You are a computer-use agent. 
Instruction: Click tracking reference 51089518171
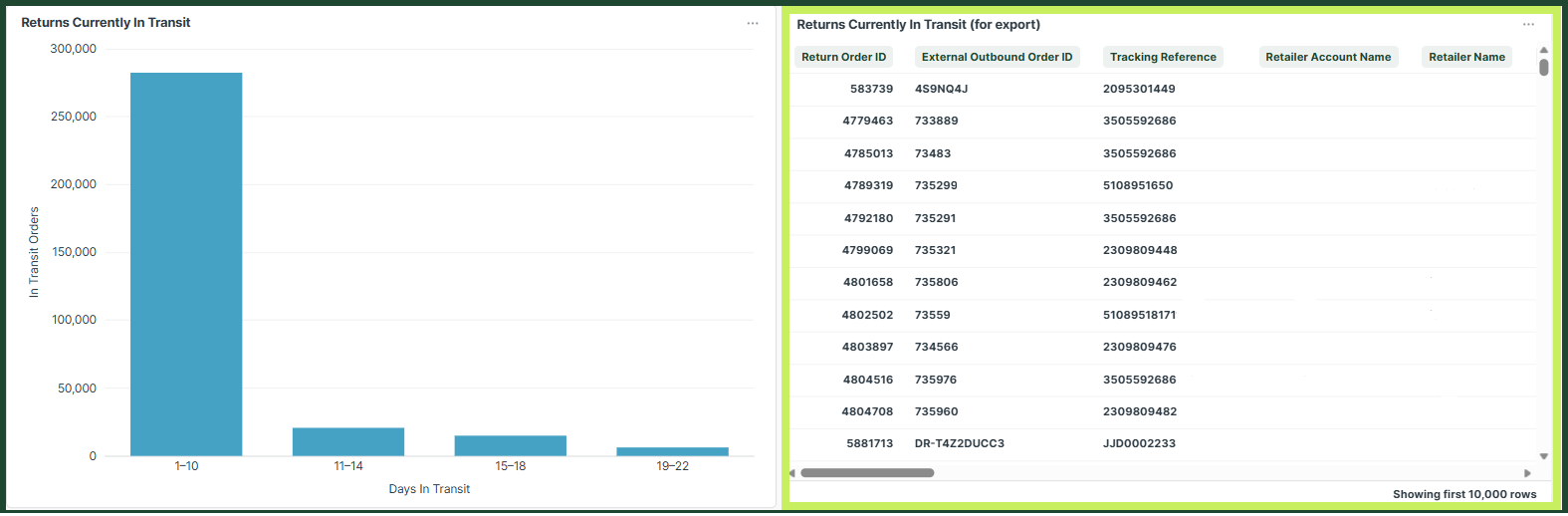(x=1139, y=315)
